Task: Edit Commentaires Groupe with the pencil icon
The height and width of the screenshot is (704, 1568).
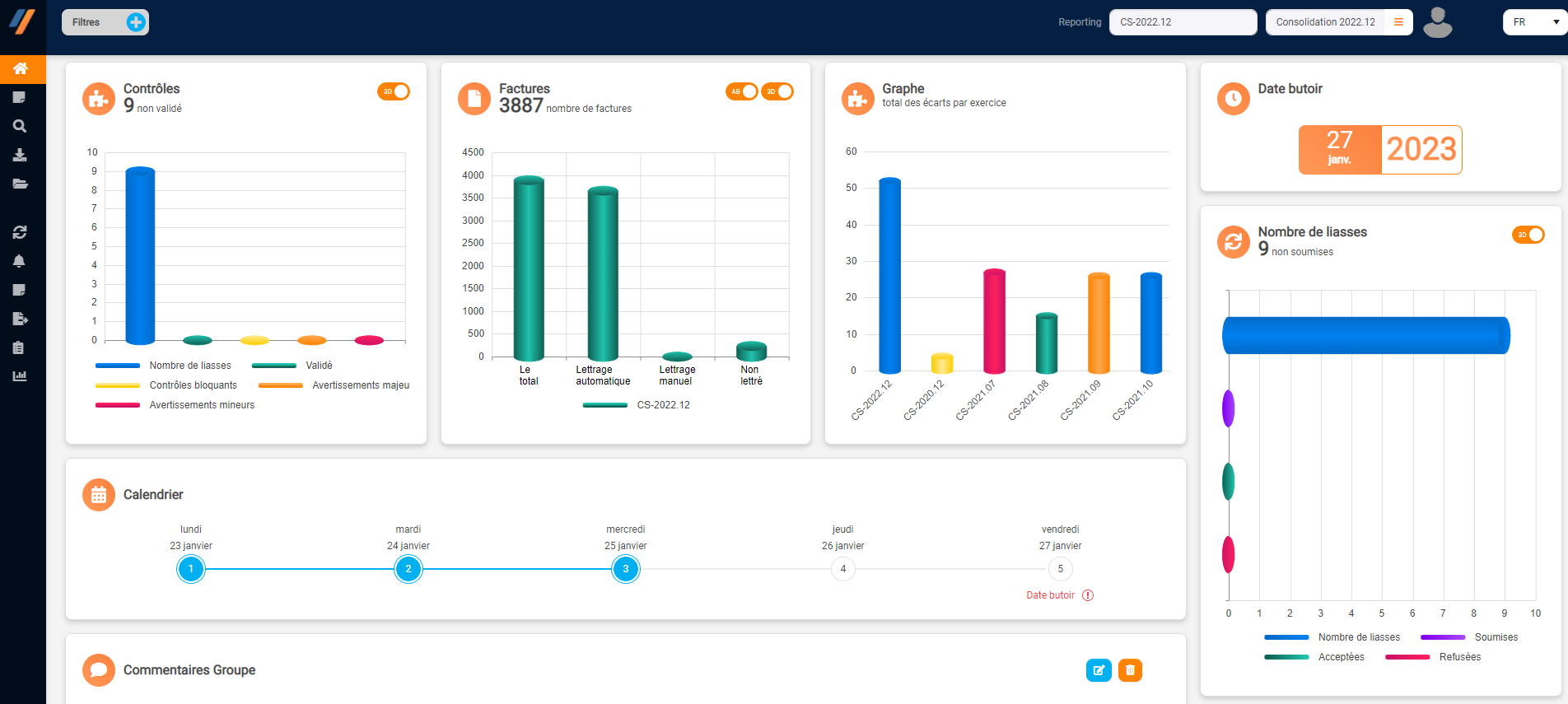Action: click(1099, 670)
